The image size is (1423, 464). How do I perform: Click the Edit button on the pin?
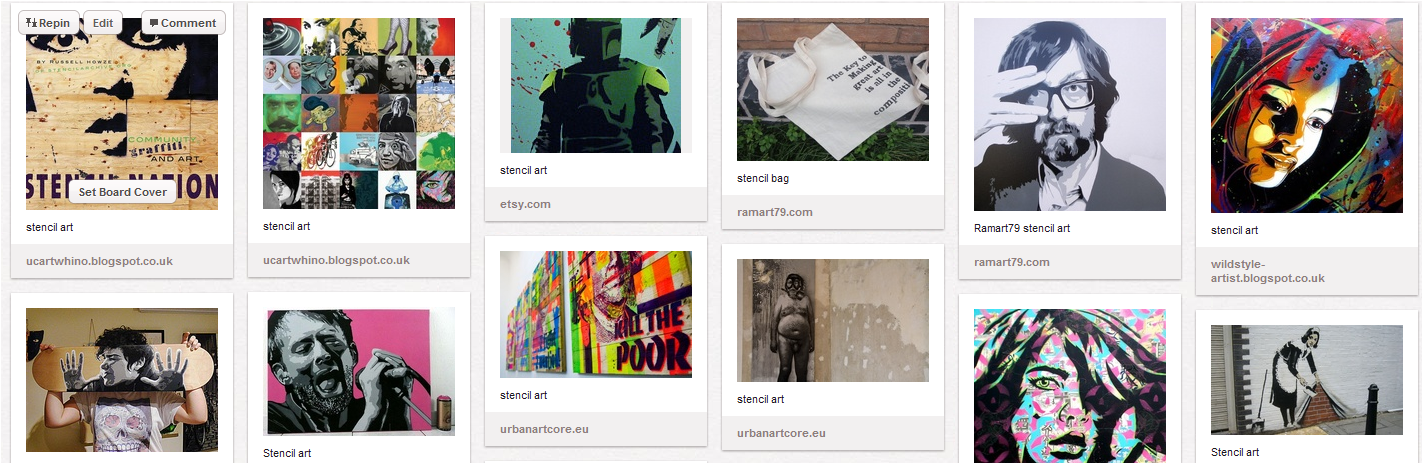(103, 23)
